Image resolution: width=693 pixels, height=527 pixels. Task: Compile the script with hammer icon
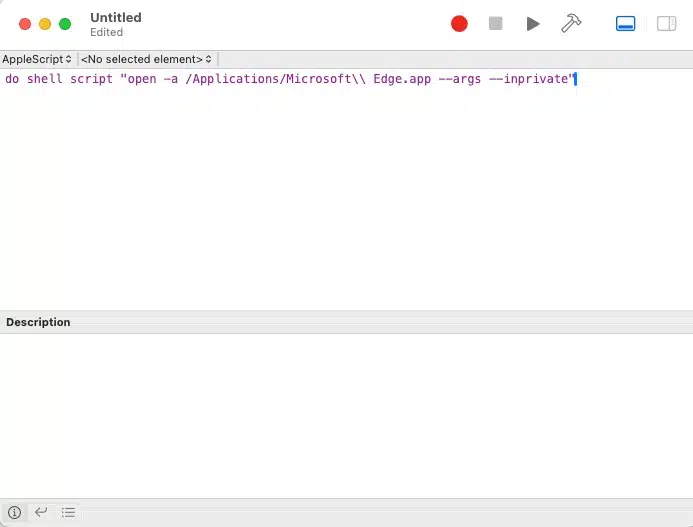(571, 23)
